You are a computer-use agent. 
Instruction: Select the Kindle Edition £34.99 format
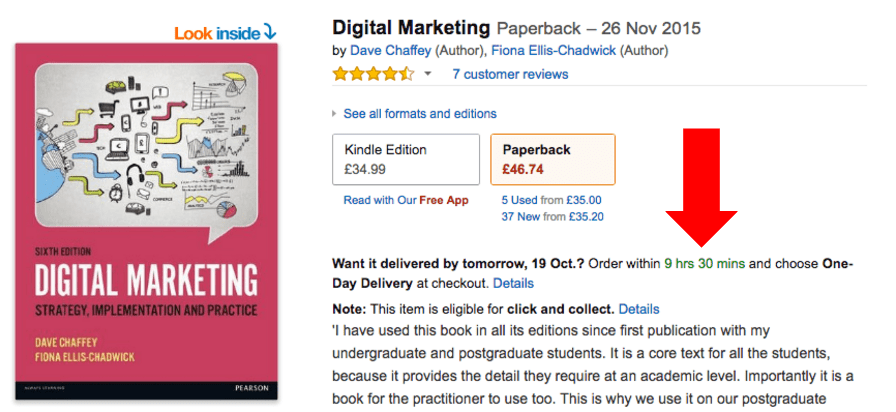pyautogui.click(x=406, y=159)
